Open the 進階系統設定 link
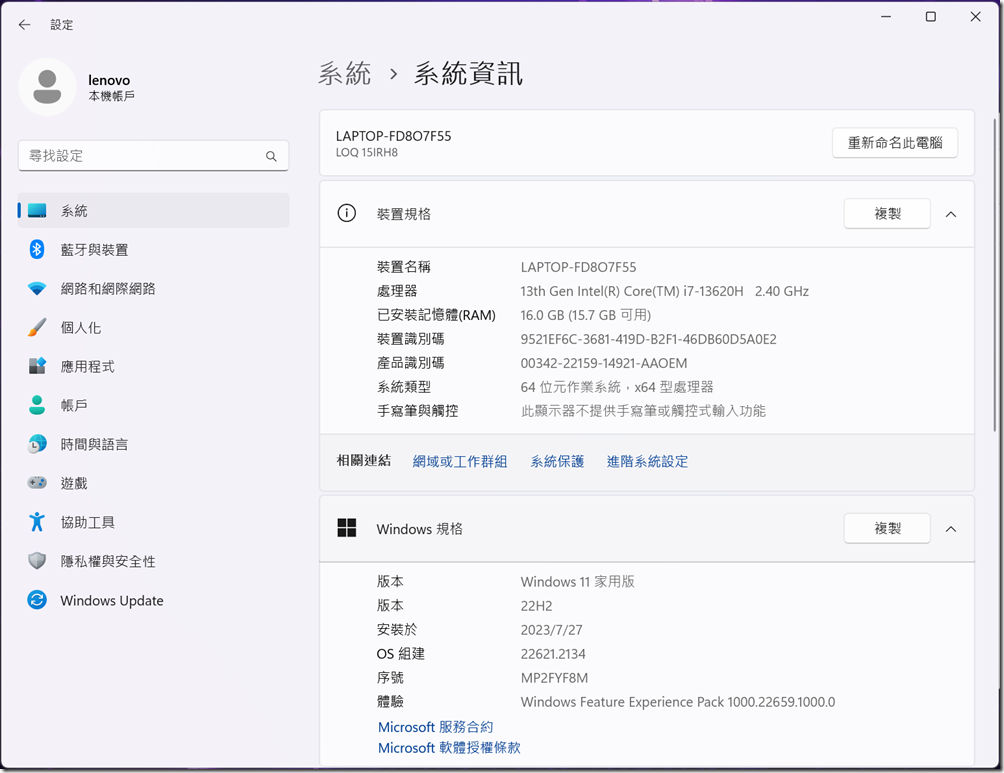The image size is (1004, 773). tap(647, 462)
